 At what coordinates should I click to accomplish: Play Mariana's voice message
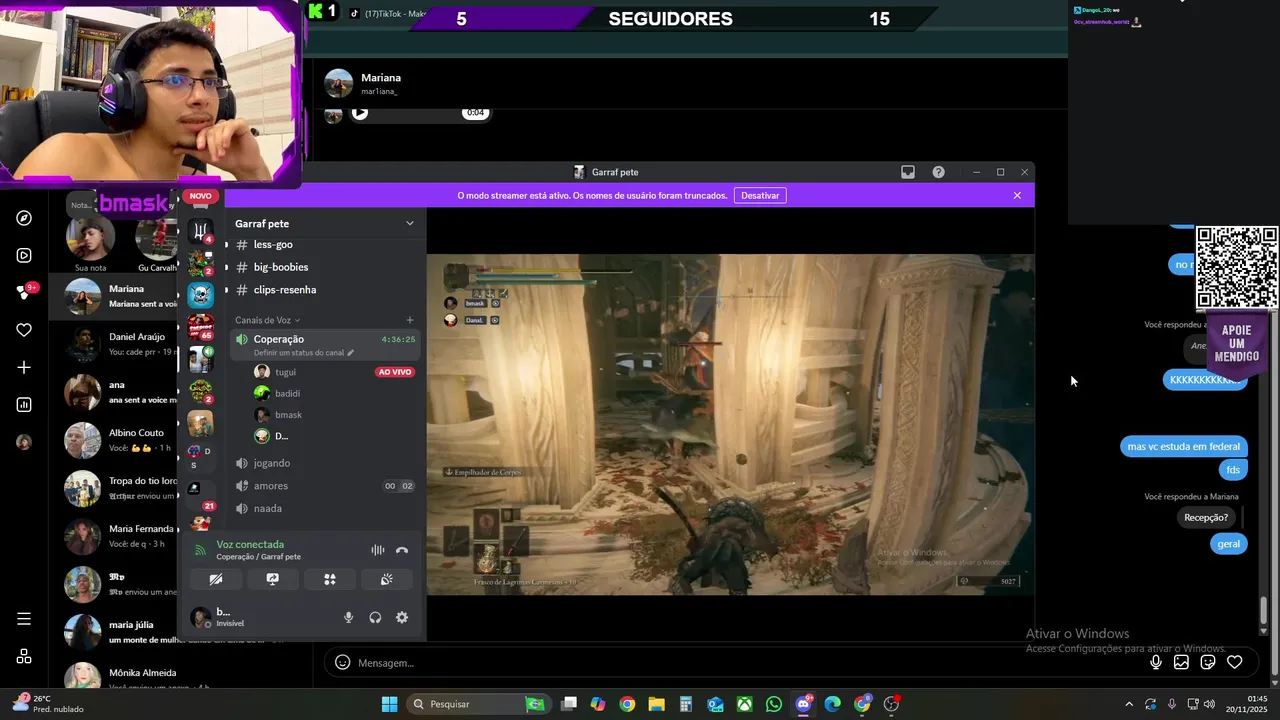[x=360, y=113]
